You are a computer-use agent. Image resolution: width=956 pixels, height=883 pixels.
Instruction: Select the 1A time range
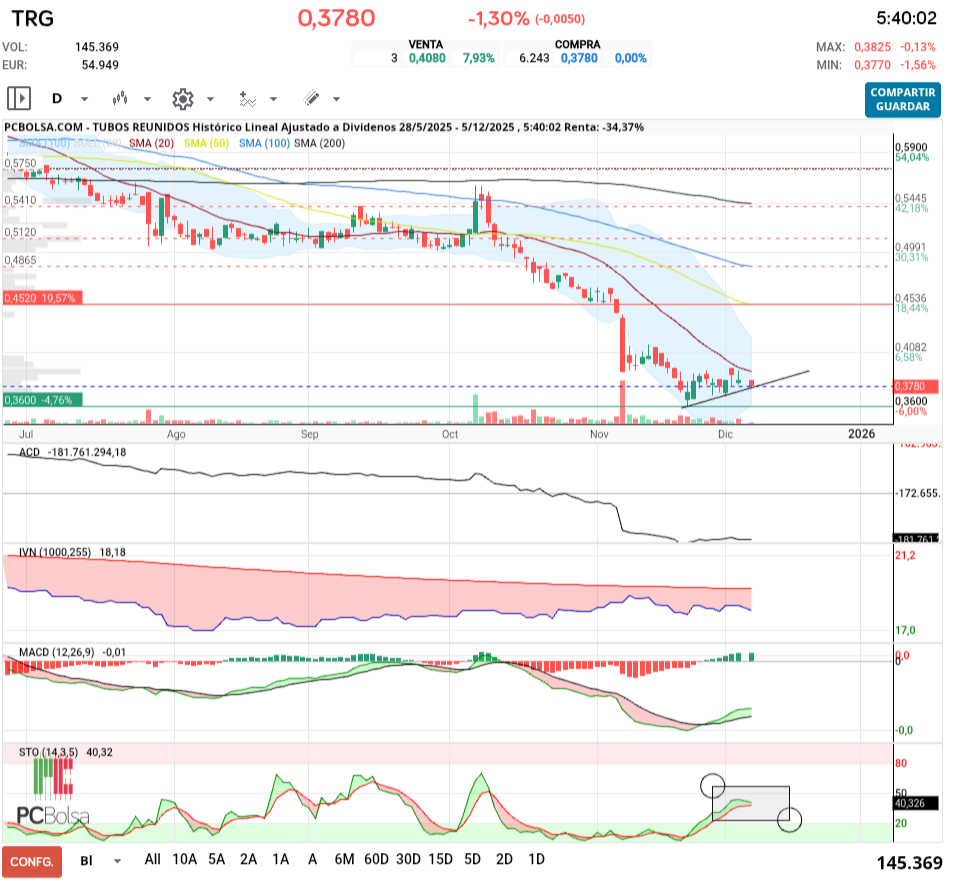tap(281, 859)
